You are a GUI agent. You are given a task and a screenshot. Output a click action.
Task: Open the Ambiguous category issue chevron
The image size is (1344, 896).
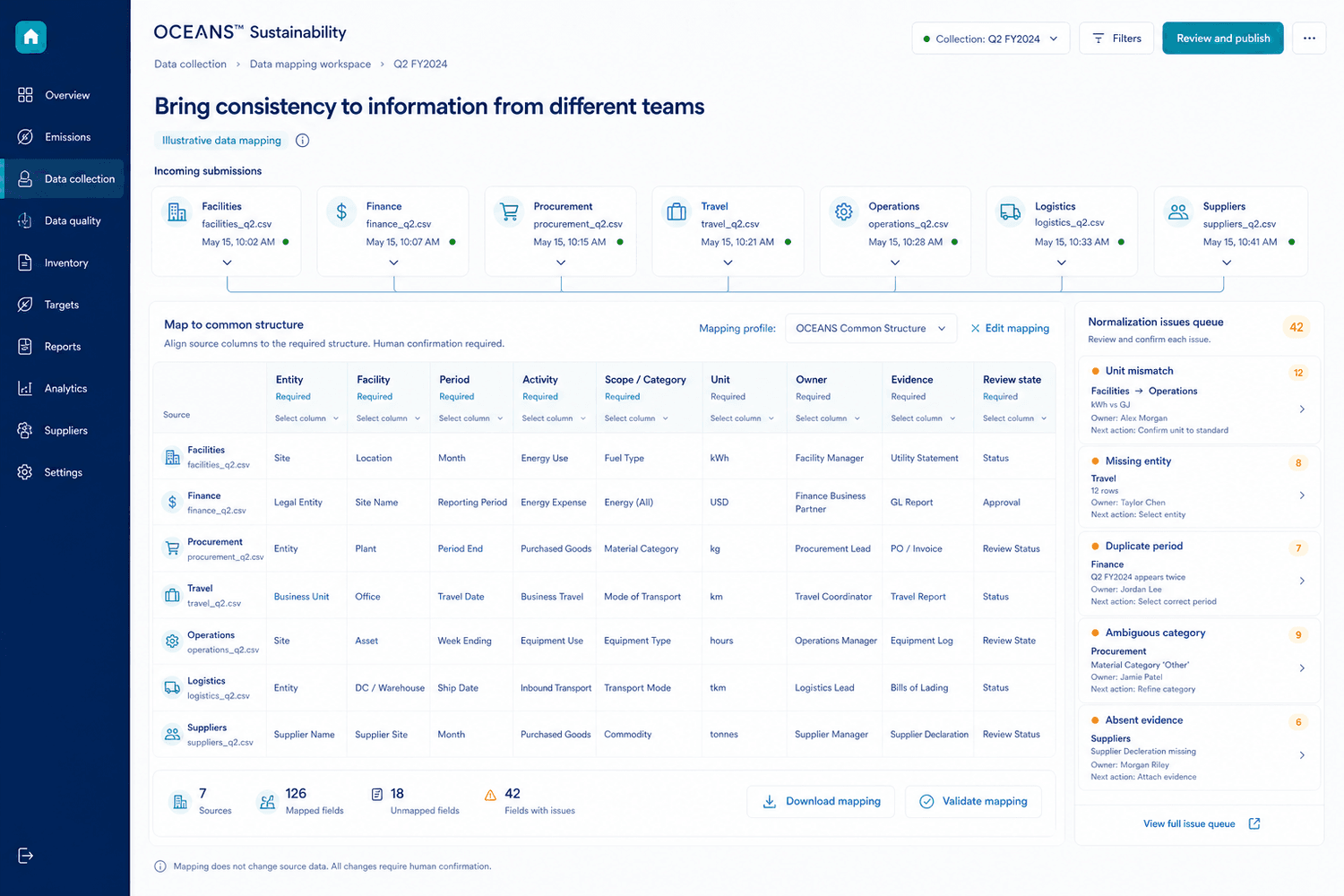[1302, 668]
